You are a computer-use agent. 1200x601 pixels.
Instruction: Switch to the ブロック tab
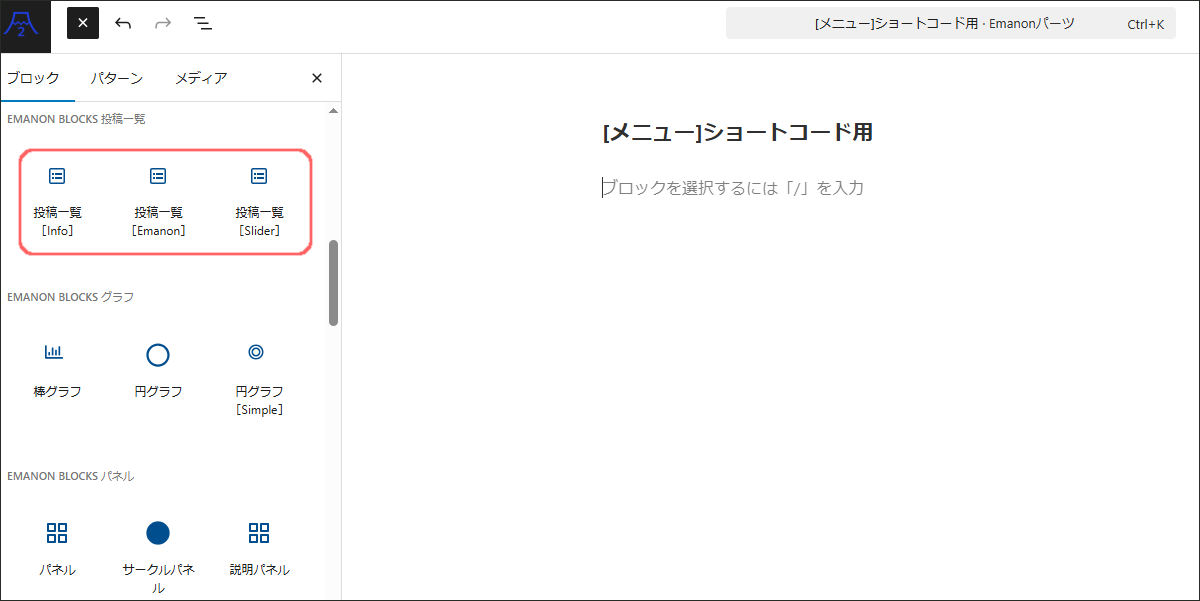(34, 78)
